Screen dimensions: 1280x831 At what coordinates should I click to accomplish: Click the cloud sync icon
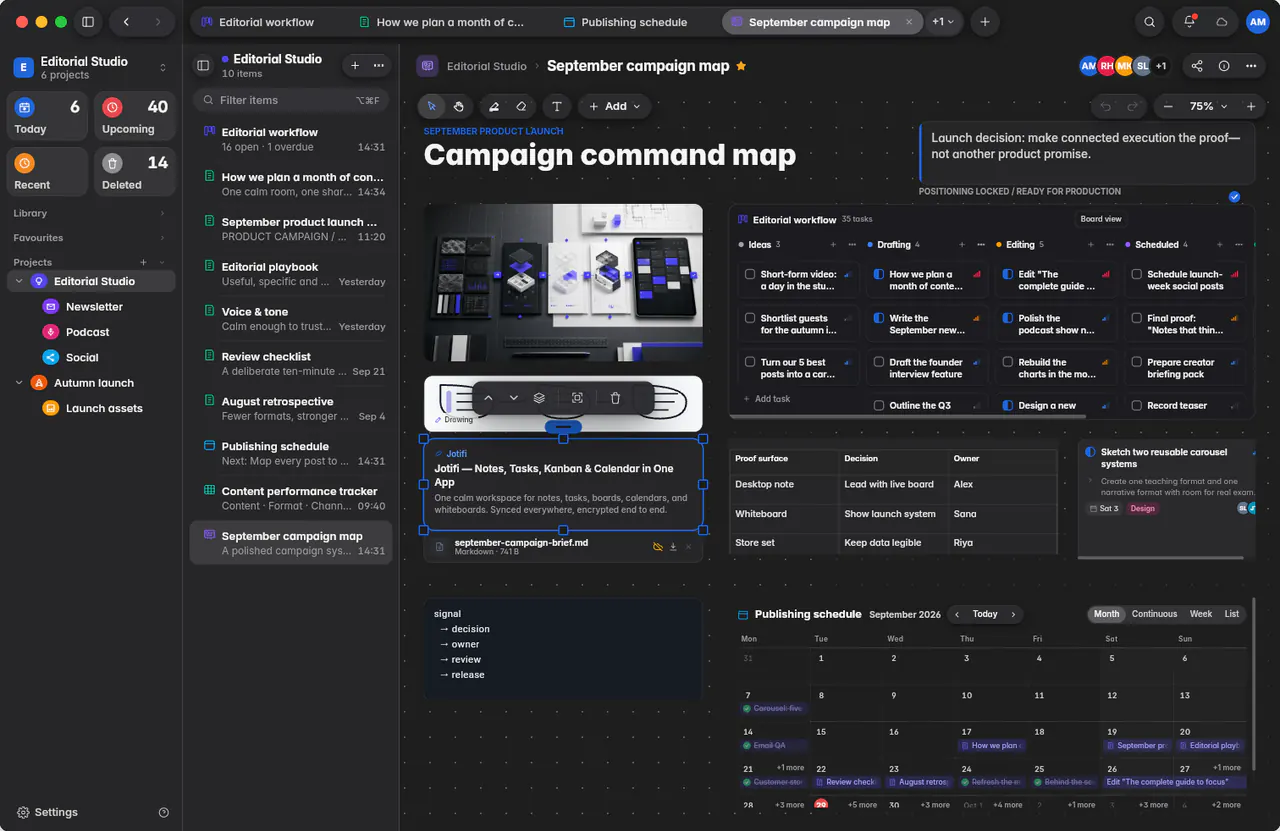pos(1221,22)
